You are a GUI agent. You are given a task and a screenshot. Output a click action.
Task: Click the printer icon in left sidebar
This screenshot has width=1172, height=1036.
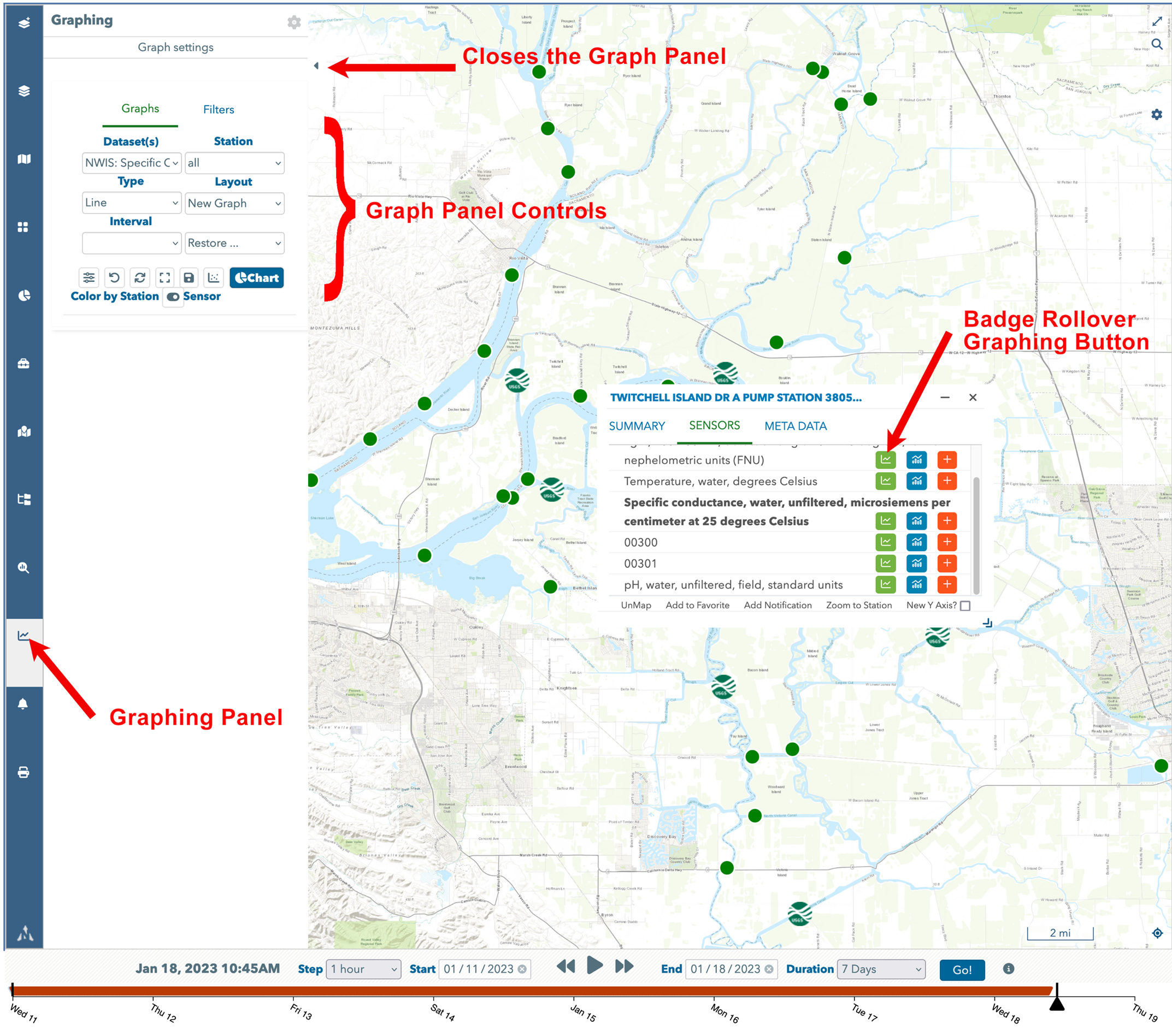(x=23, y=772)
